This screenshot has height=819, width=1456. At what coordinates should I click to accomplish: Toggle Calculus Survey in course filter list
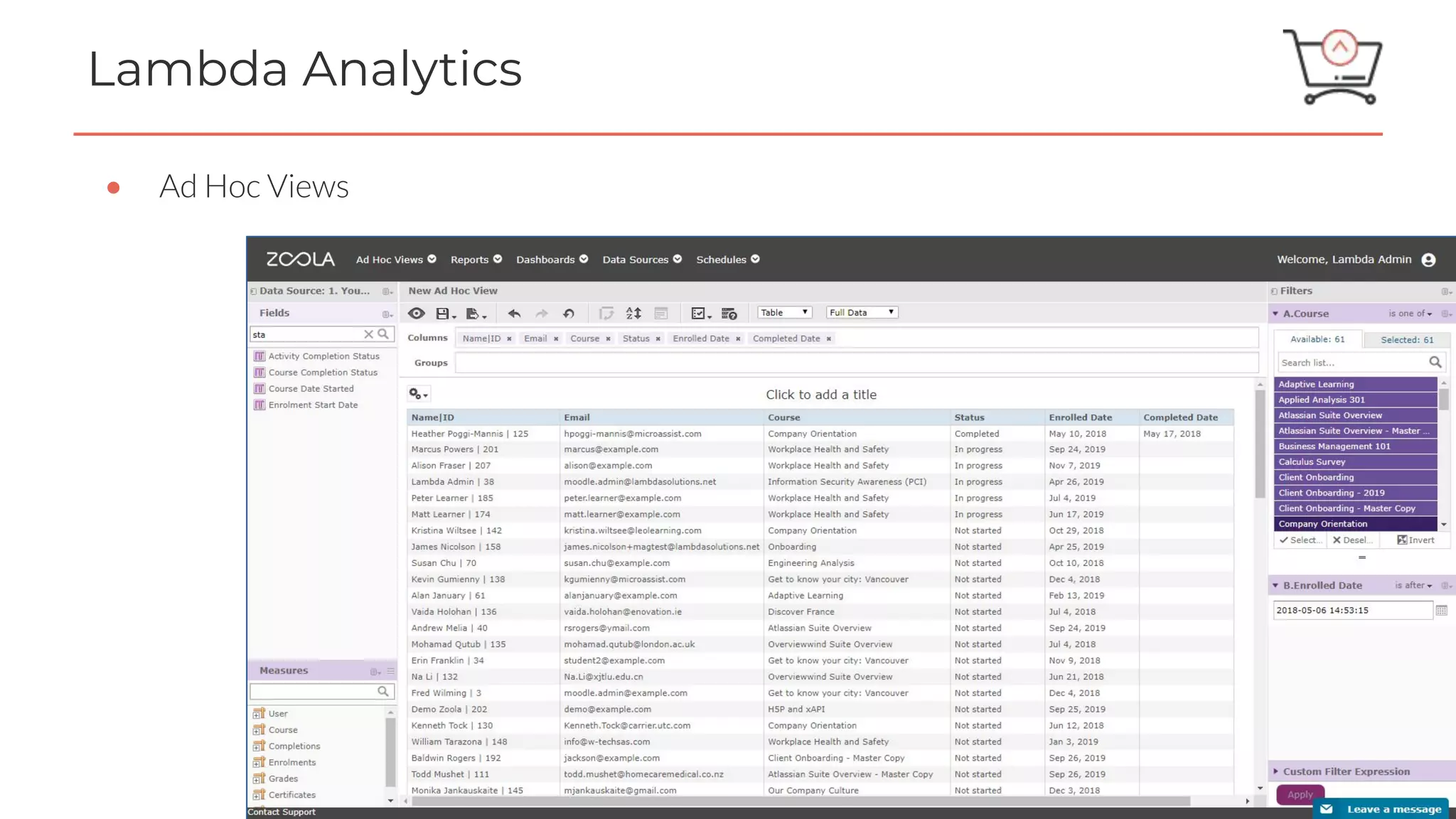click(x=1356, y=462)
